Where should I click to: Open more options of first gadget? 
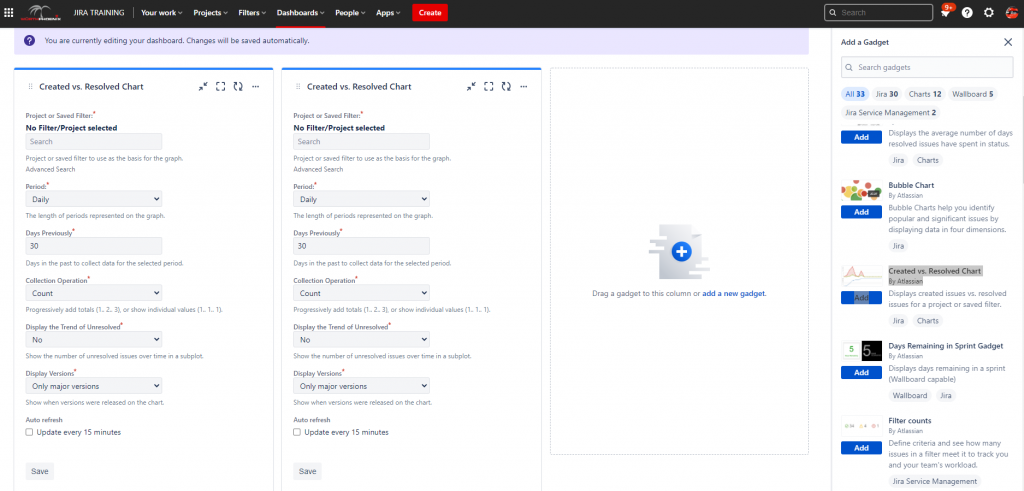[x=255, y=86]
